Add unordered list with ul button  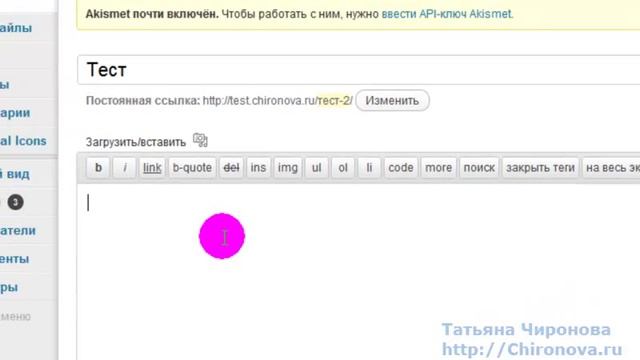point(316,168)
